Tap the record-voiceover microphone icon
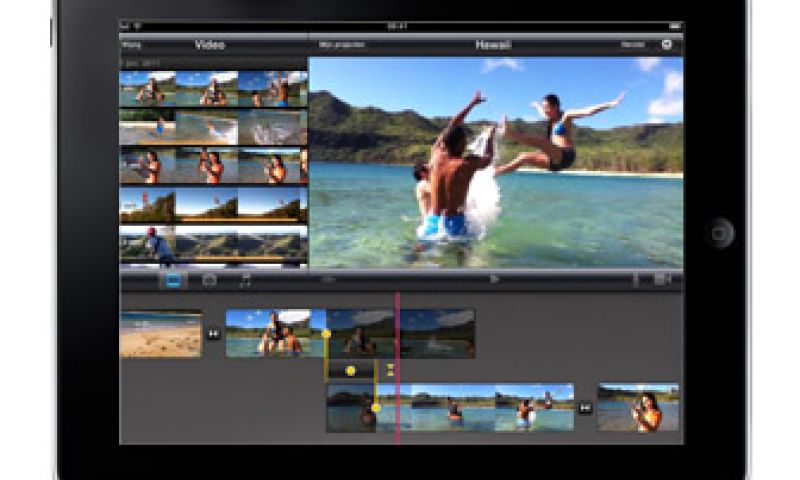The image size is (800, 480). (x=636, y=279)
